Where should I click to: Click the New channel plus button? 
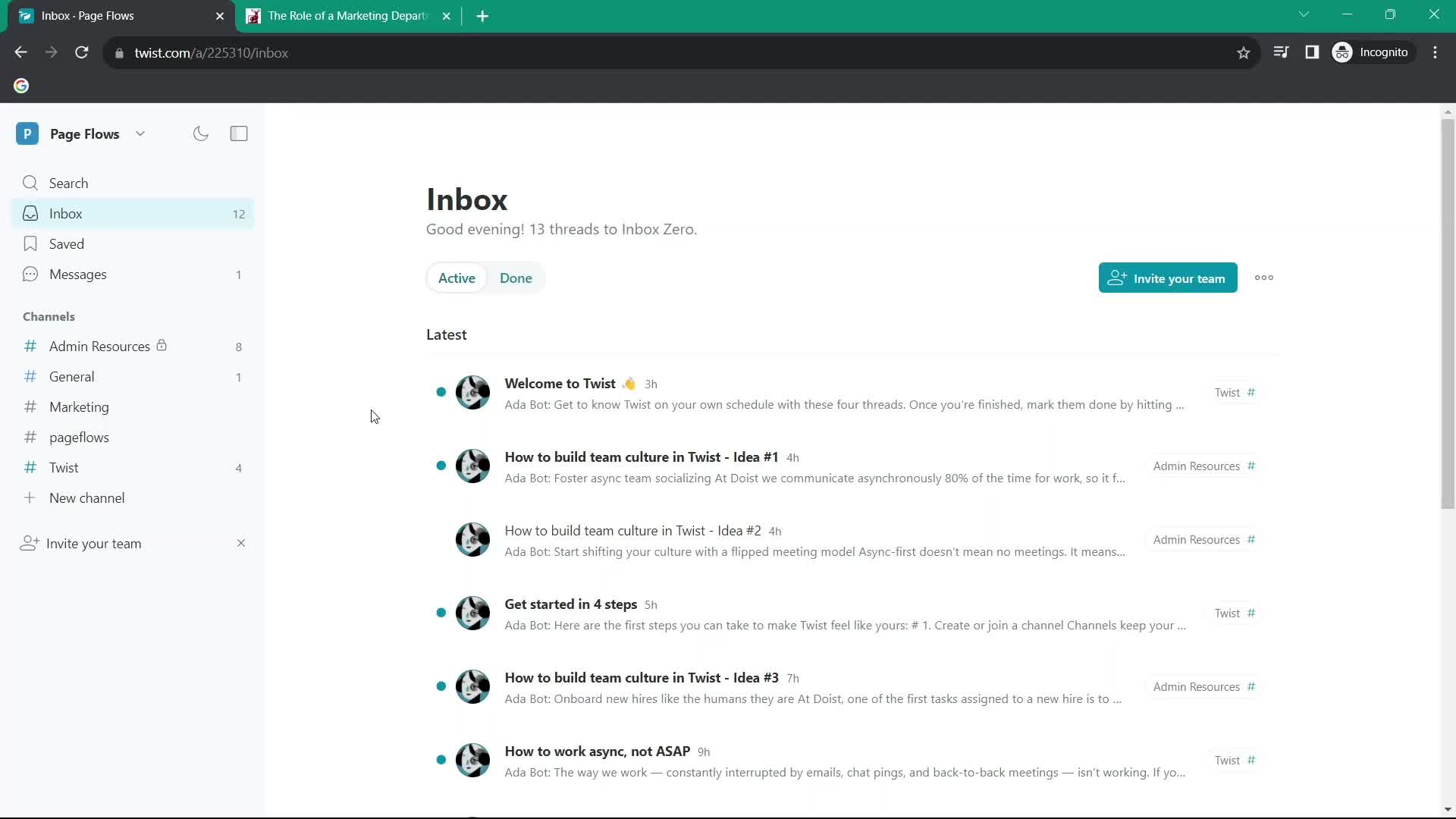29,498
